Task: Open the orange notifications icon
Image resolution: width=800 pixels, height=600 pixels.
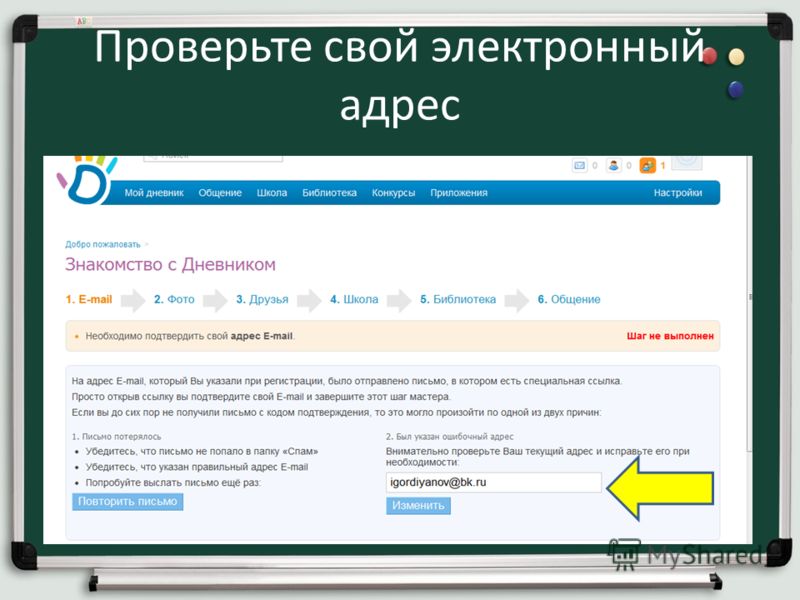Action: click(x=647, y=165)
